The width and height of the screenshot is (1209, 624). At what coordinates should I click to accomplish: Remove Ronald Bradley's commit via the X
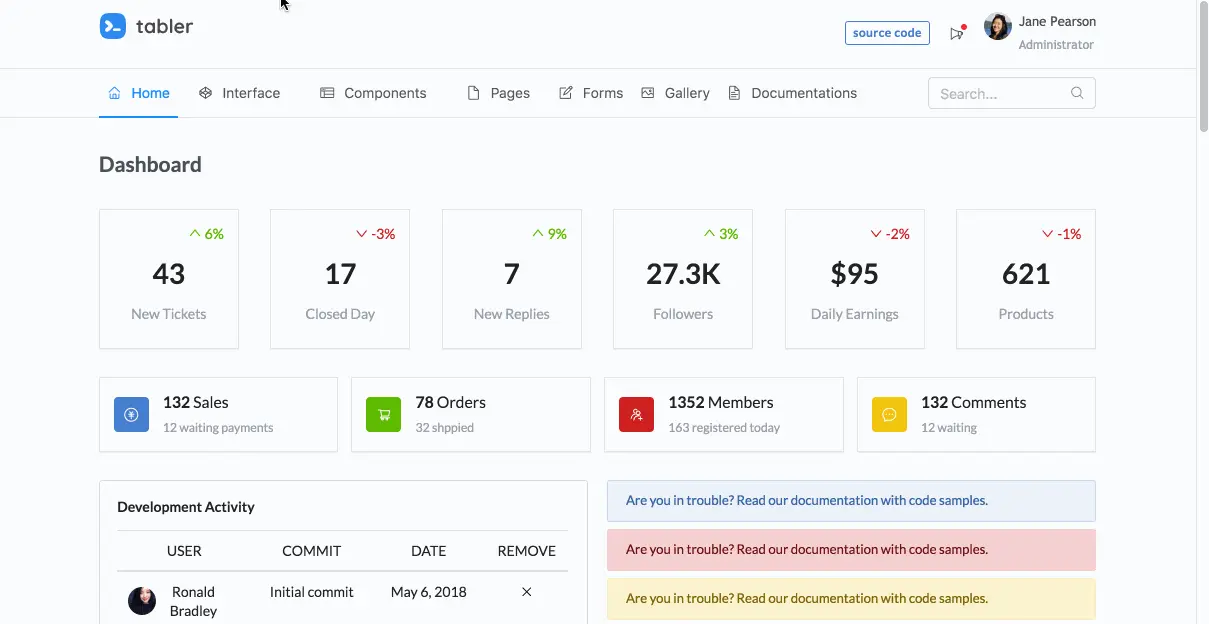coord(527,592)
